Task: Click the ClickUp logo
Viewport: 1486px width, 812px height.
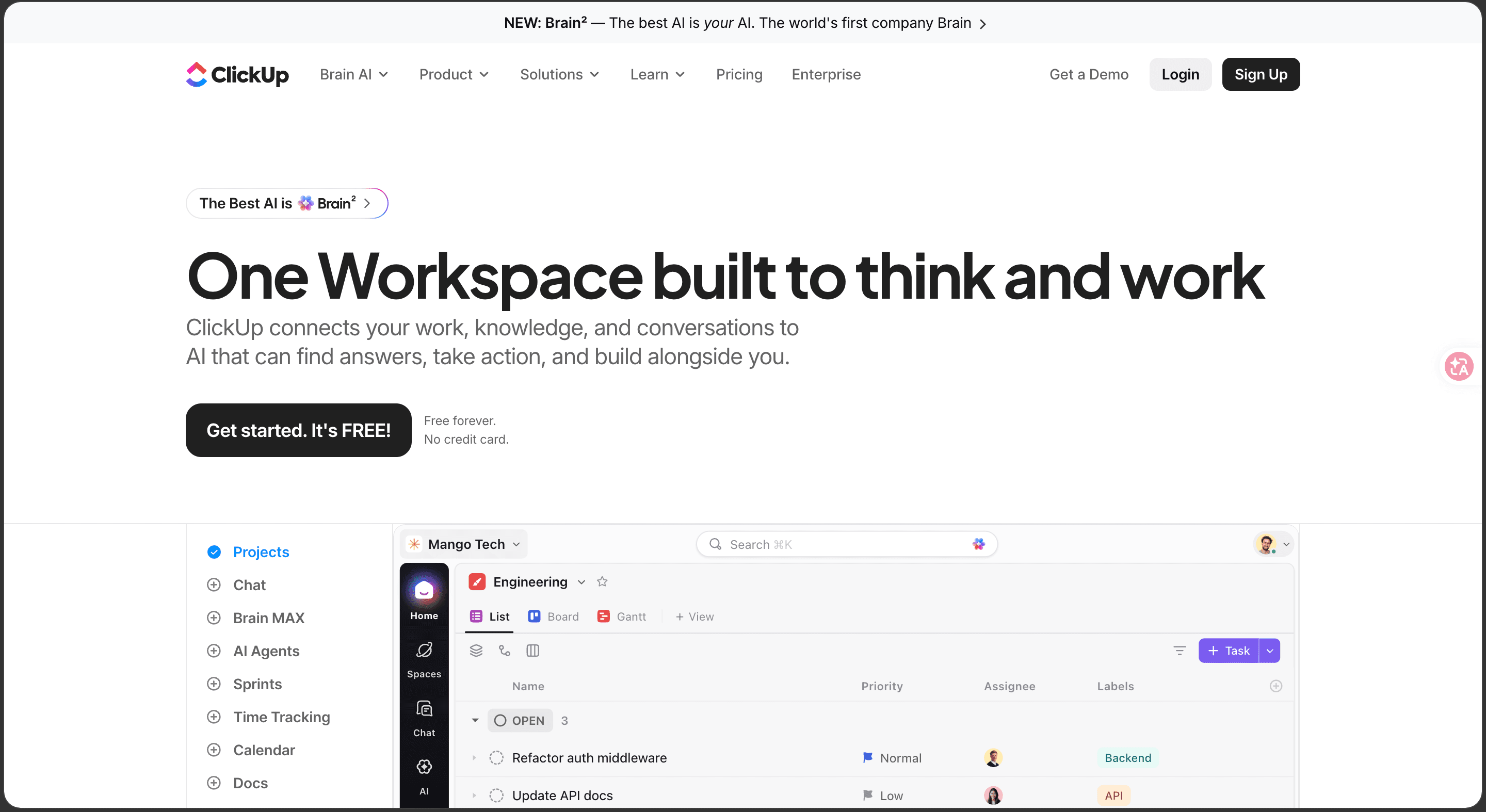Action: (237, 74)
